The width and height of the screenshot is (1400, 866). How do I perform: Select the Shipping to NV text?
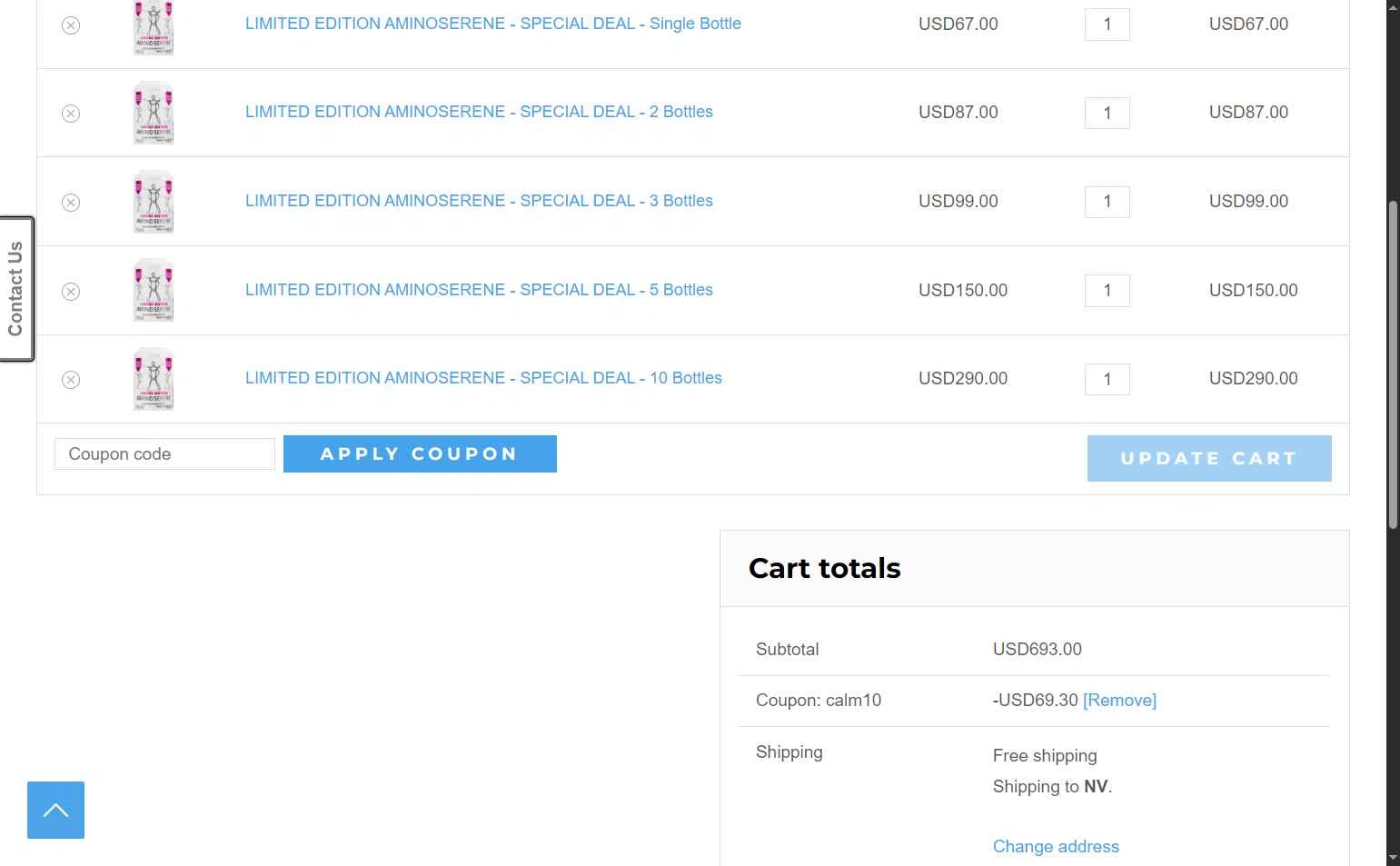pos(1052,787)
